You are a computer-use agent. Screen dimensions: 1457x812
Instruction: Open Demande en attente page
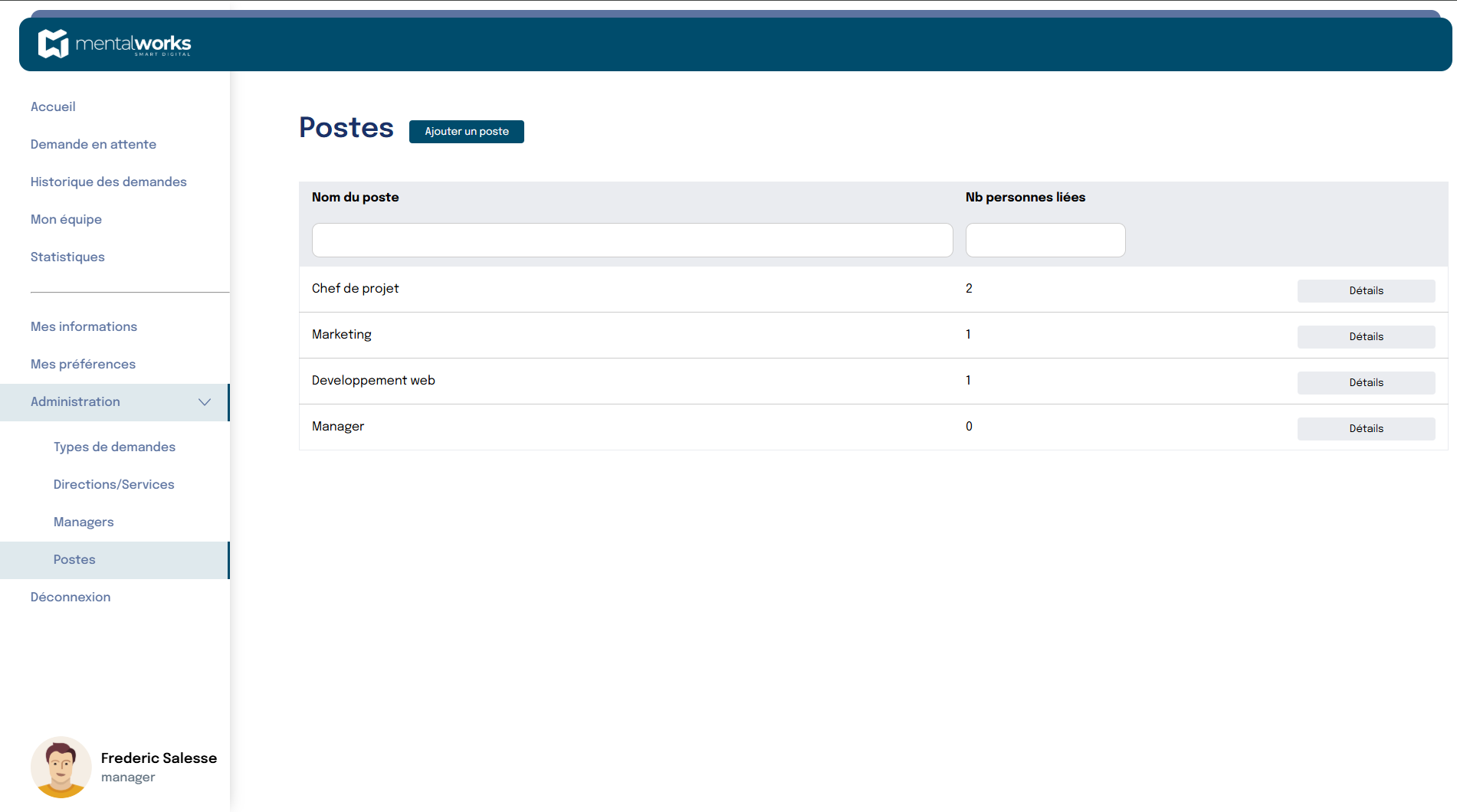click(x=94, y=145)
